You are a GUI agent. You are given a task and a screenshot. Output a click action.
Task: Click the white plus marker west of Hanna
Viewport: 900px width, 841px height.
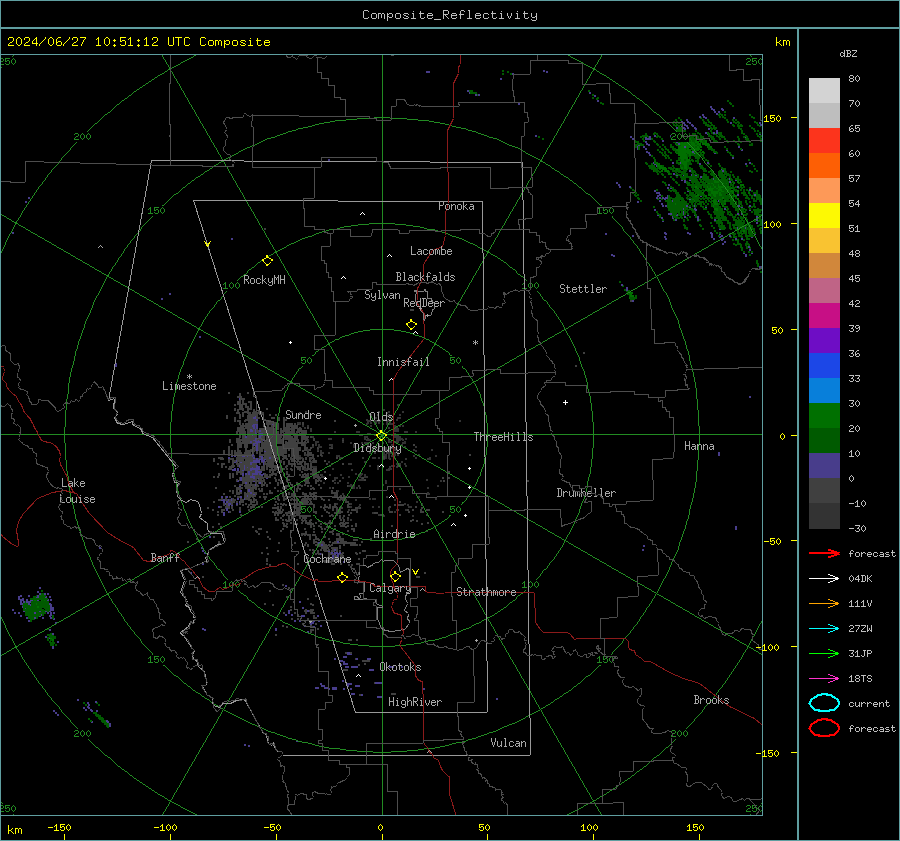pos(565,402)
